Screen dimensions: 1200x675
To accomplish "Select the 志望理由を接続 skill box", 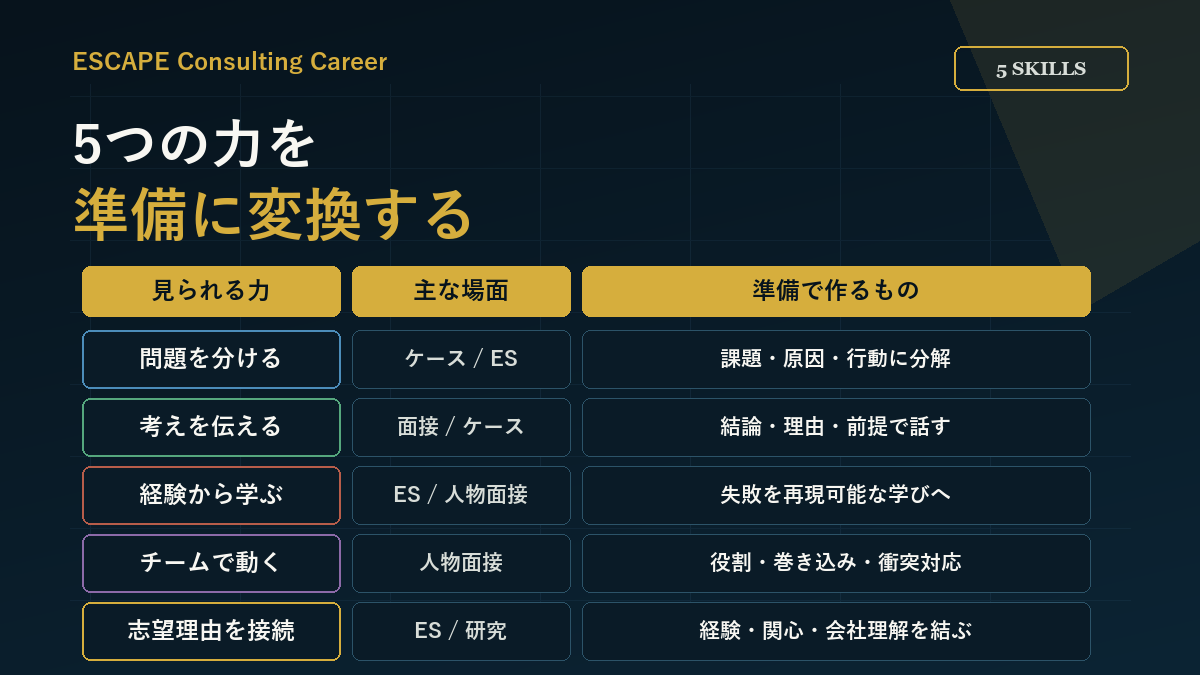I will coord(211,631).
